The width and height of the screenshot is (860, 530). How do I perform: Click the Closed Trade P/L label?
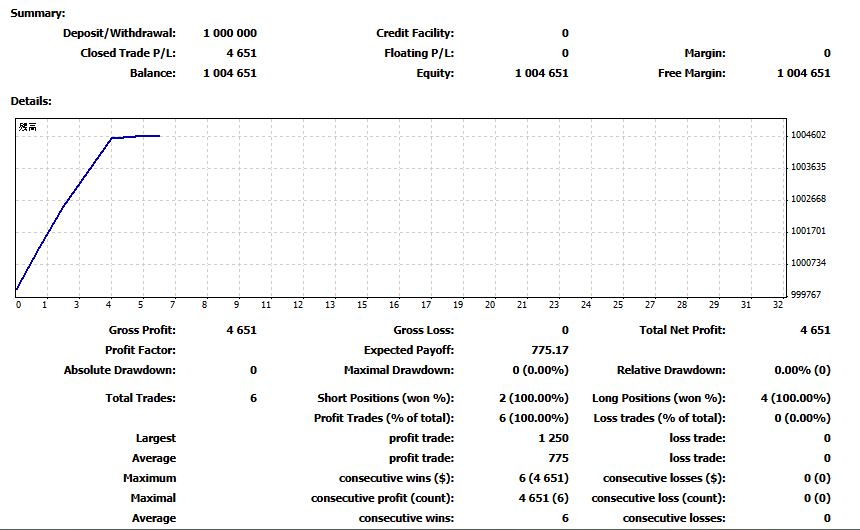tap(128, 53)
